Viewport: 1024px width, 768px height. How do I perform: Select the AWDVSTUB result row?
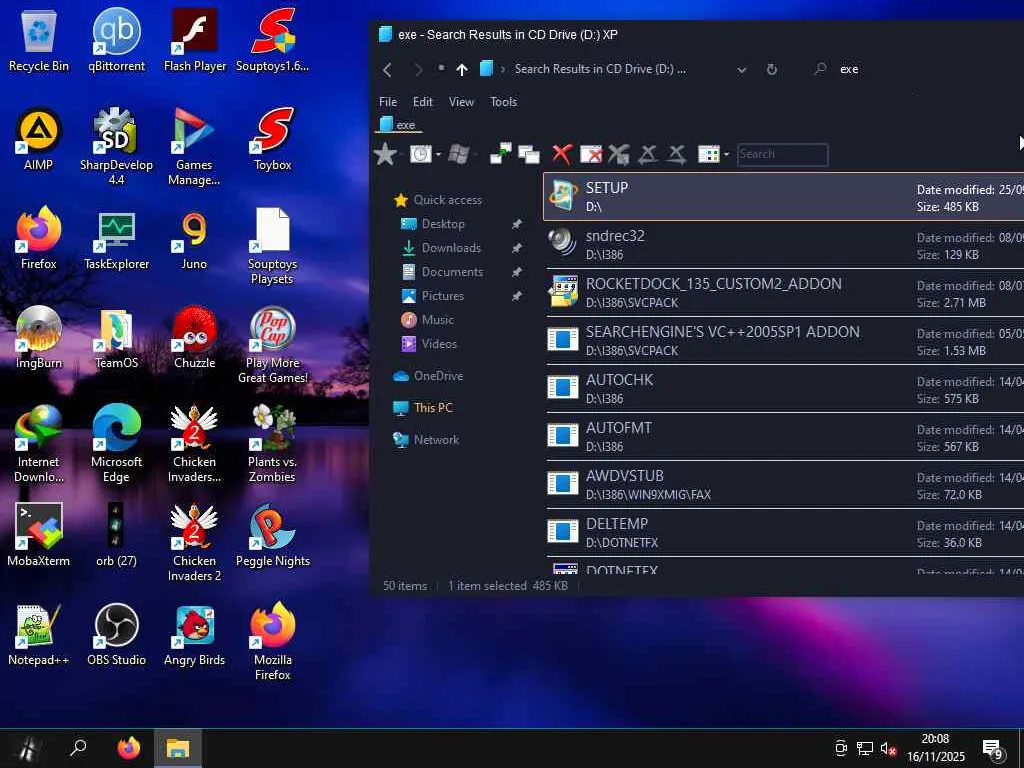click(x=784, y=485)
